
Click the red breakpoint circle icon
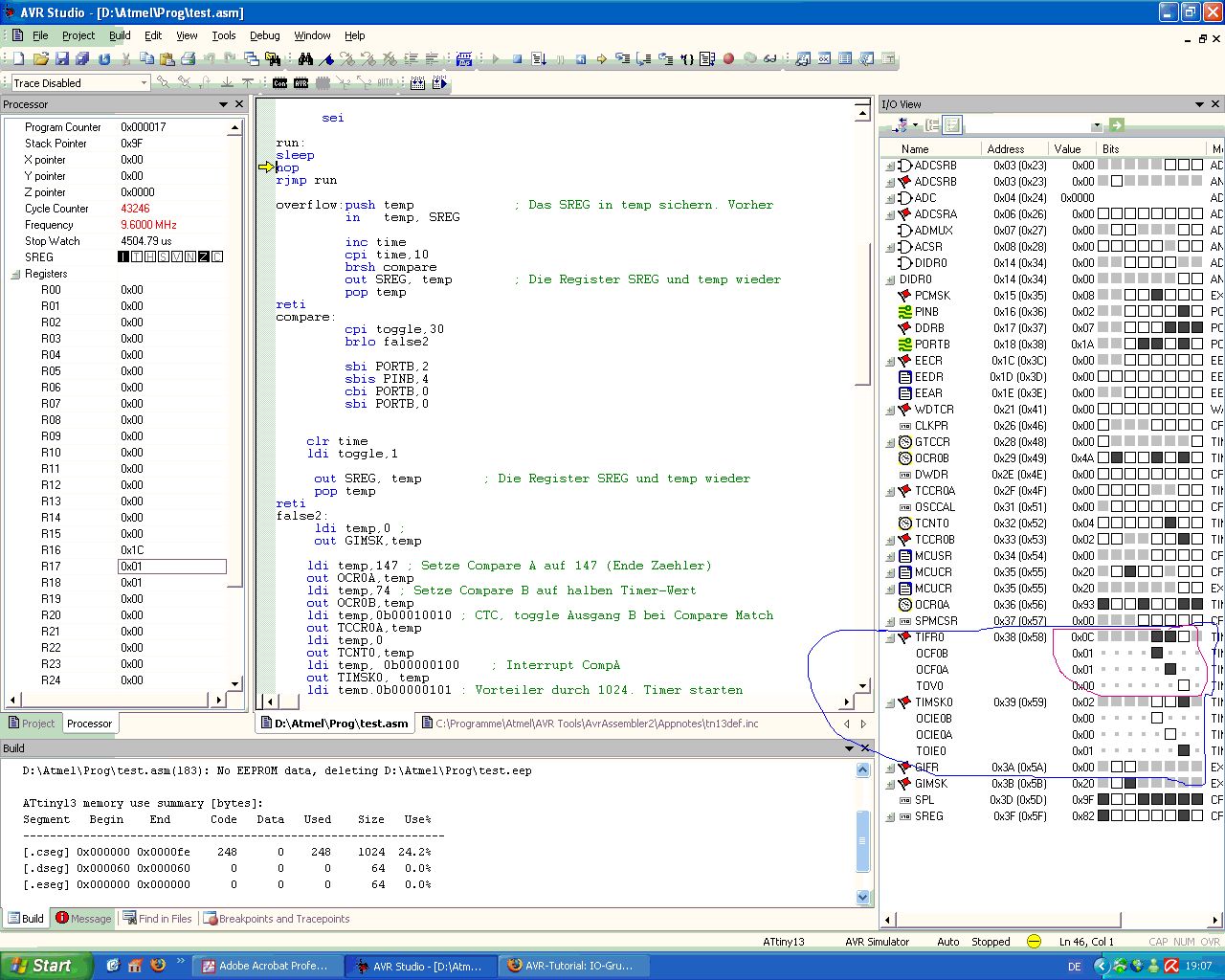click(728, 59)
